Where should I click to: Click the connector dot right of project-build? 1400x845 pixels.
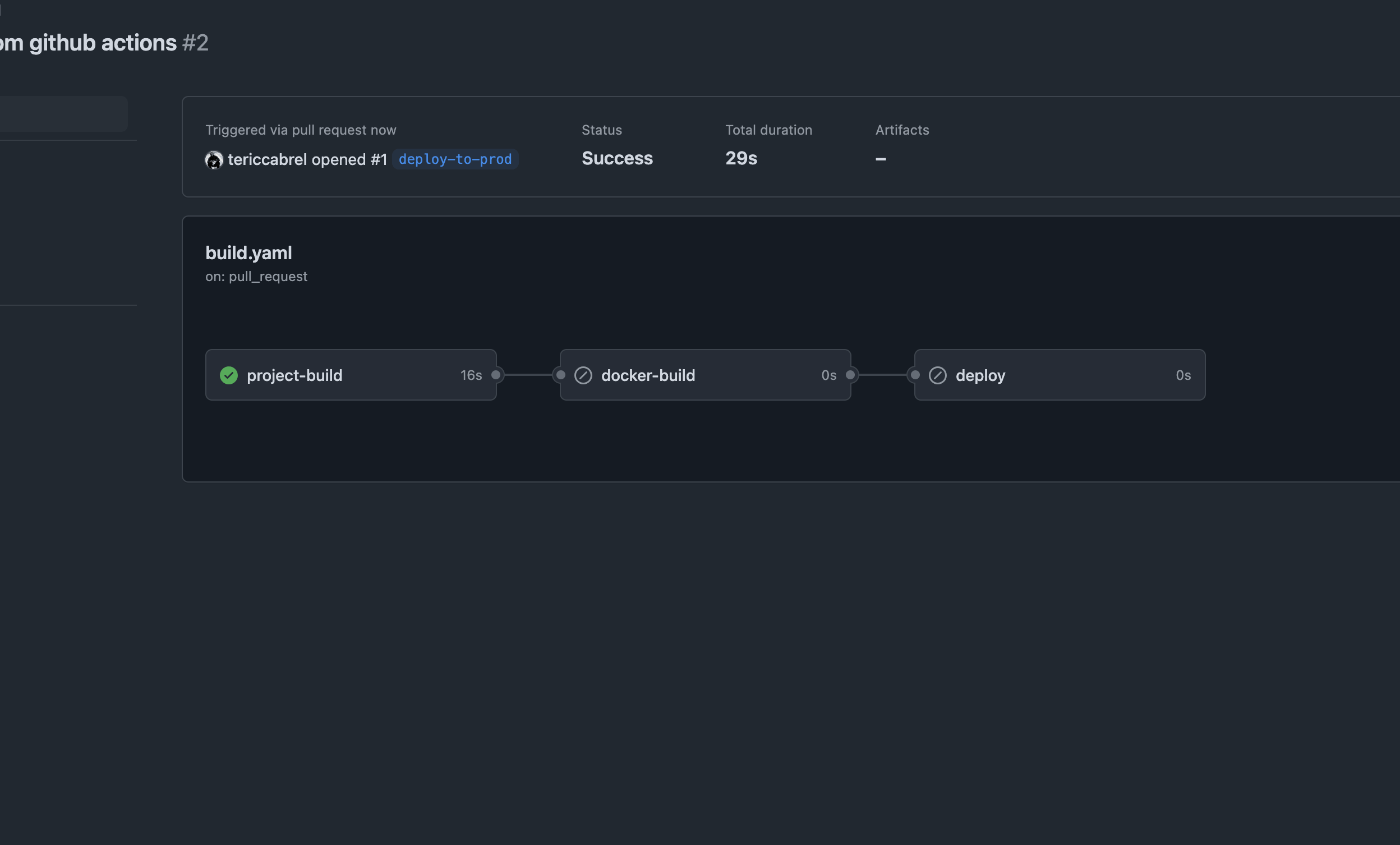pos(495,375)
